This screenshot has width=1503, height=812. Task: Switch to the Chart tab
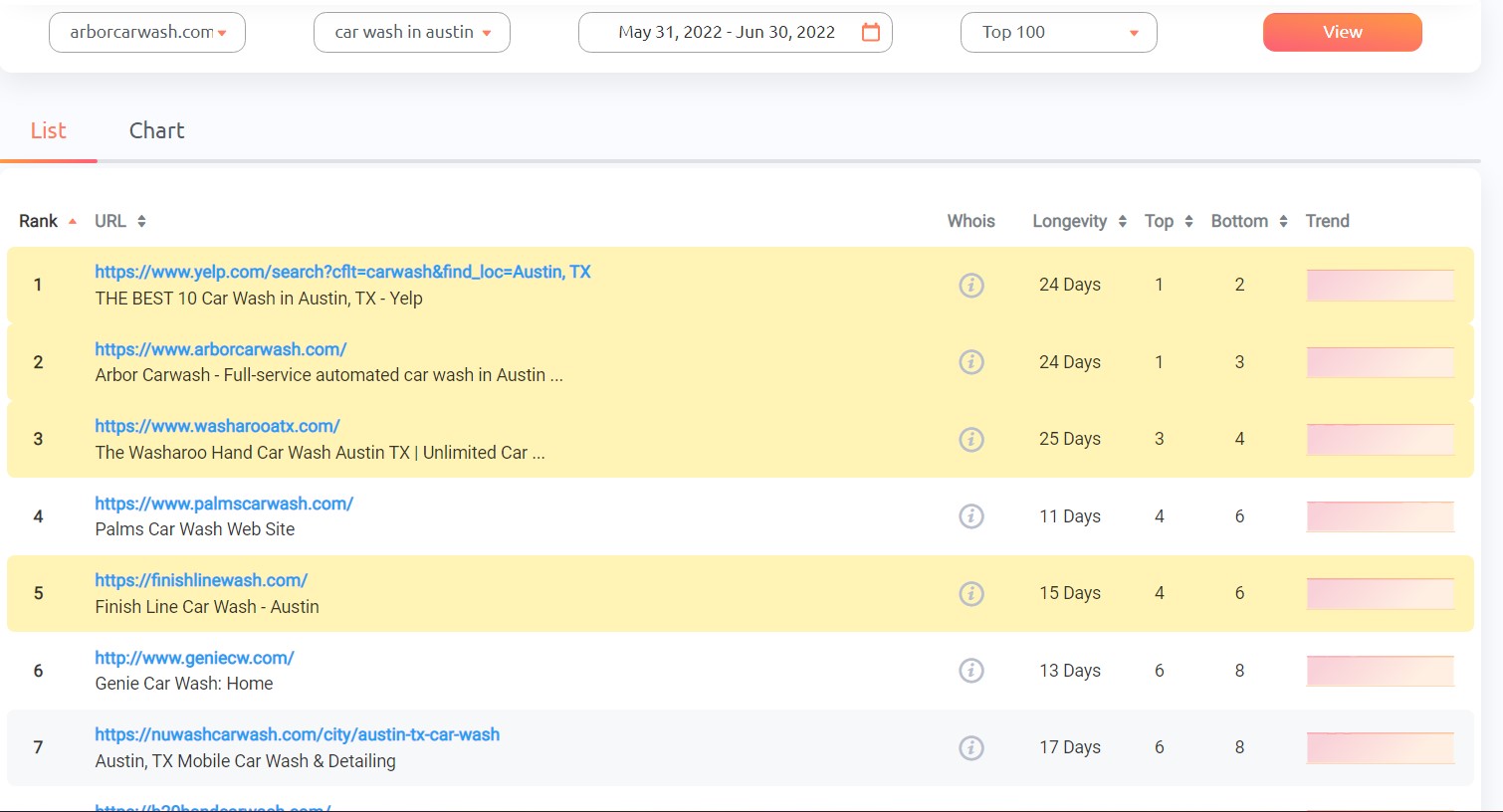pyautogui.click(x=157, y=130)
